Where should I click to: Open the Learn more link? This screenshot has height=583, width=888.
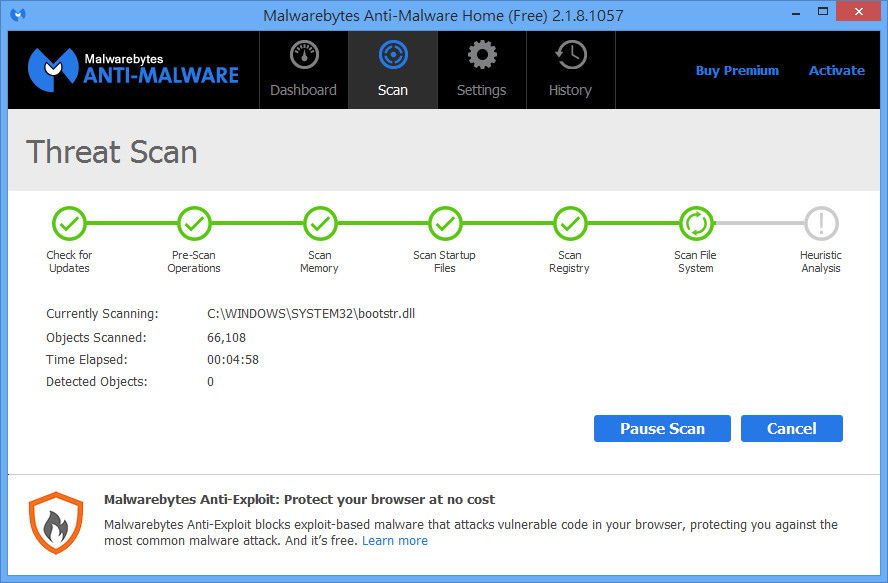[x=395, y=541]
